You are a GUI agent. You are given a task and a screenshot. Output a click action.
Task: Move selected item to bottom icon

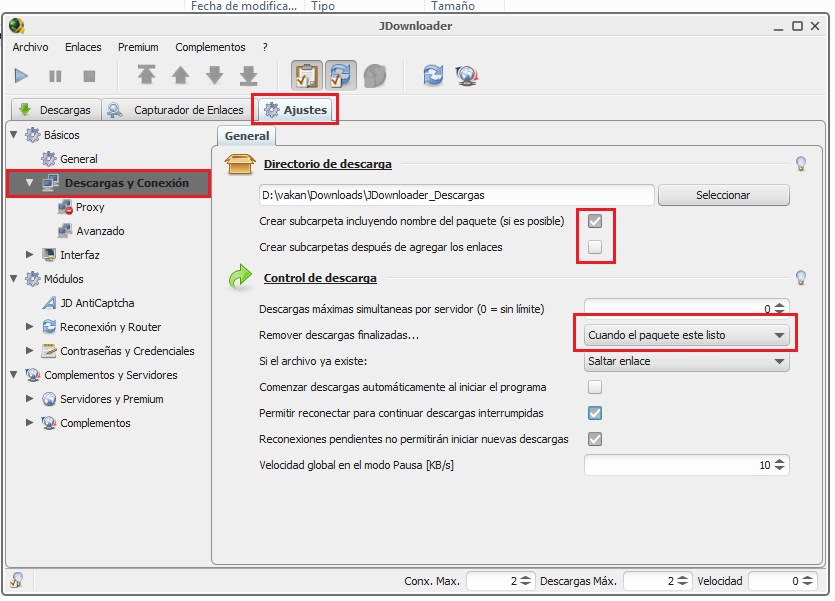point(249,76)
